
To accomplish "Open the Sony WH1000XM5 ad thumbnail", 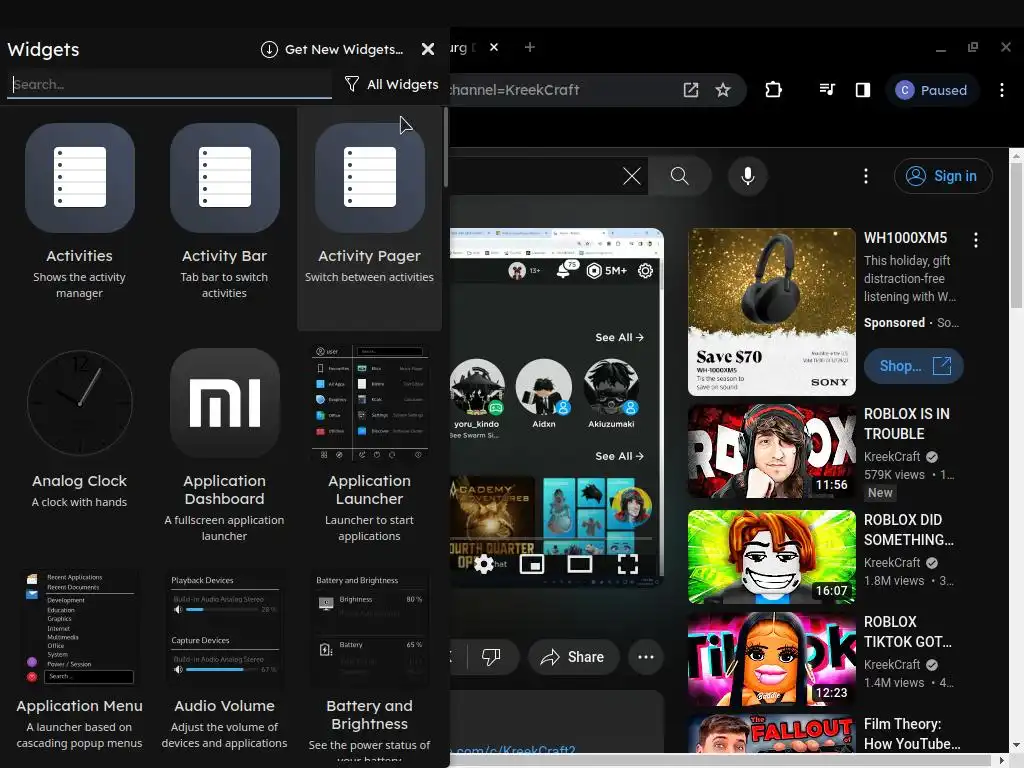I will click(772, 312).
